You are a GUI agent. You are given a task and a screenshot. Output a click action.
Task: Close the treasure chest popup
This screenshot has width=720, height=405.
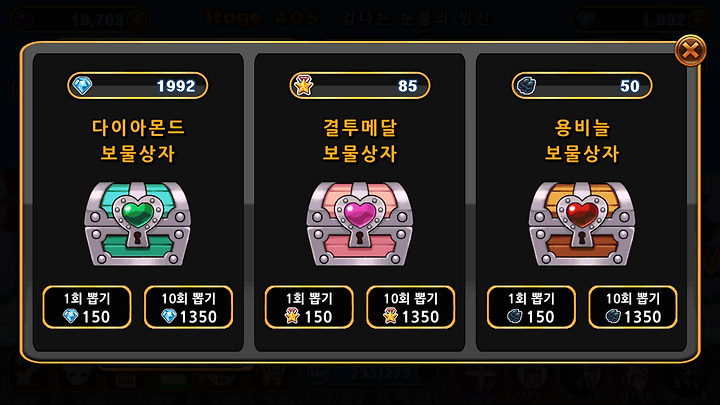tap(690, 51)
